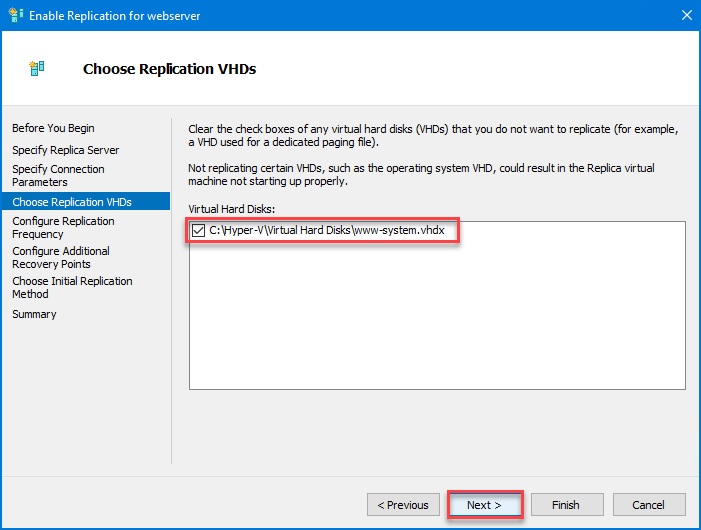Open Choose Initial Replication Method step
The image size is (701, 530).
click(72, 287)
